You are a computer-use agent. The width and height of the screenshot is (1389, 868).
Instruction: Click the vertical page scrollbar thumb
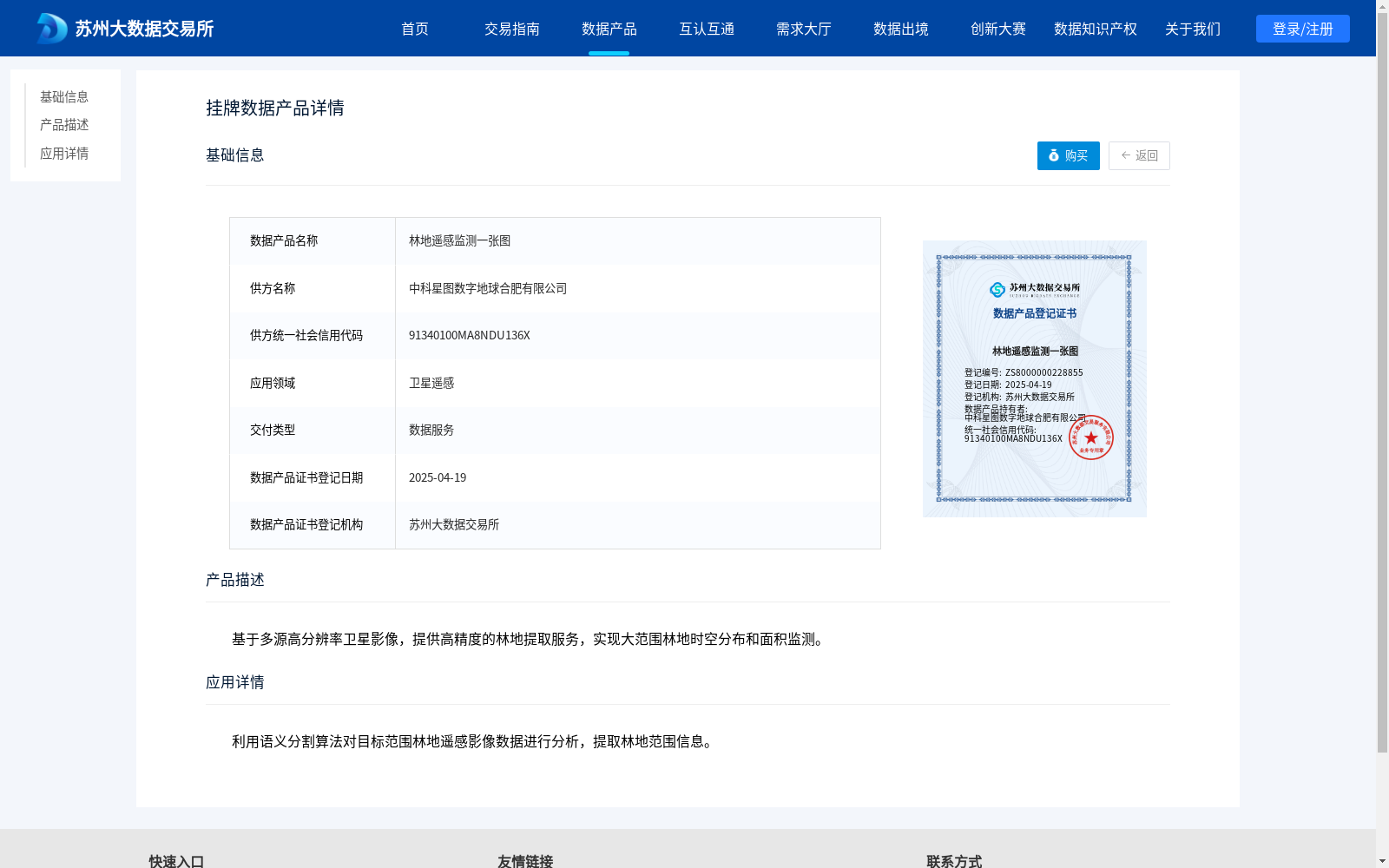click(x=1382, y=383)
